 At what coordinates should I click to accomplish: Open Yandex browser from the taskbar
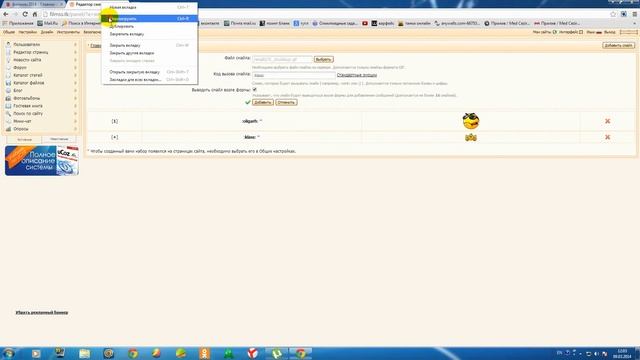pos(253,353)
